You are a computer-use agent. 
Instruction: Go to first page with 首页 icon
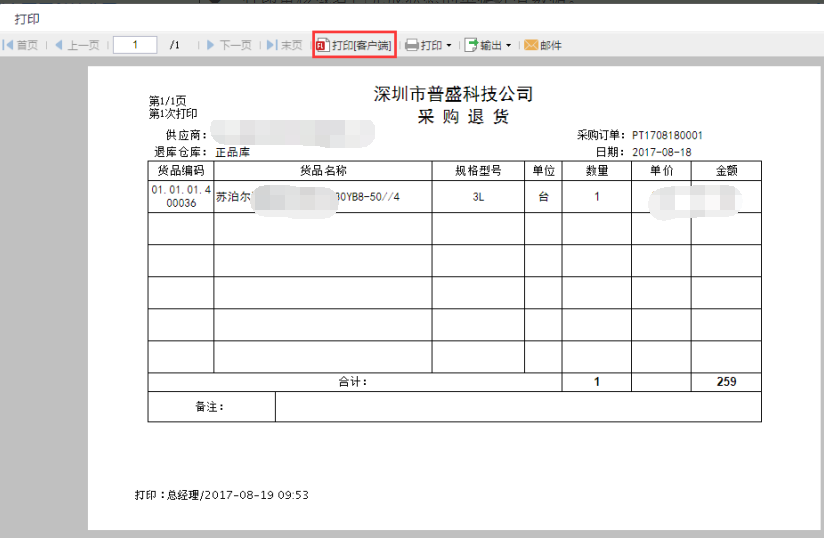9,45
